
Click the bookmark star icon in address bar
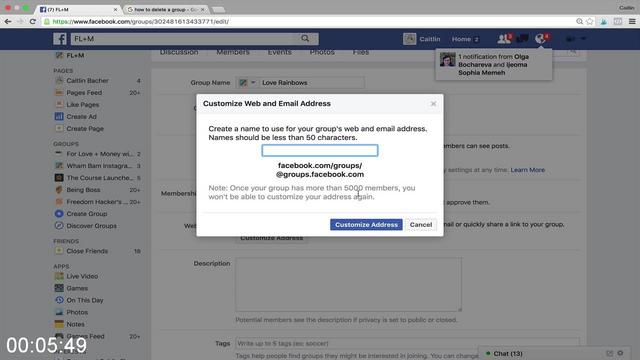tap(589, 21)
